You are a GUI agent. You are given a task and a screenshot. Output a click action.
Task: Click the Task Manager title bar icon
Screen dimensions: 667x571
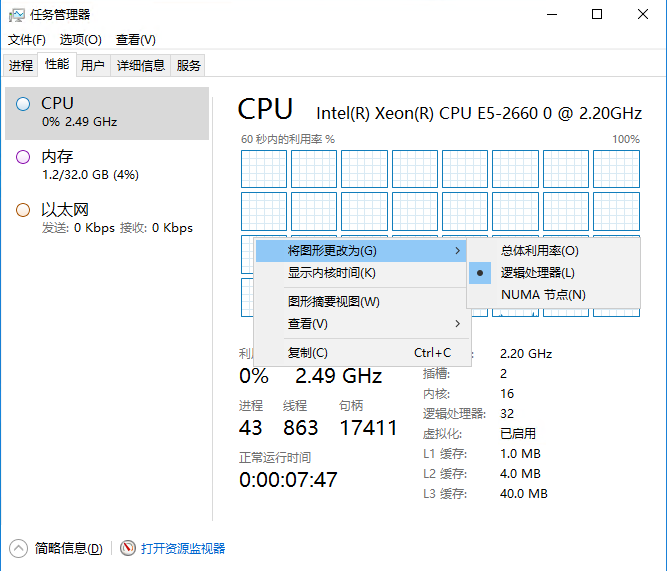17,15
